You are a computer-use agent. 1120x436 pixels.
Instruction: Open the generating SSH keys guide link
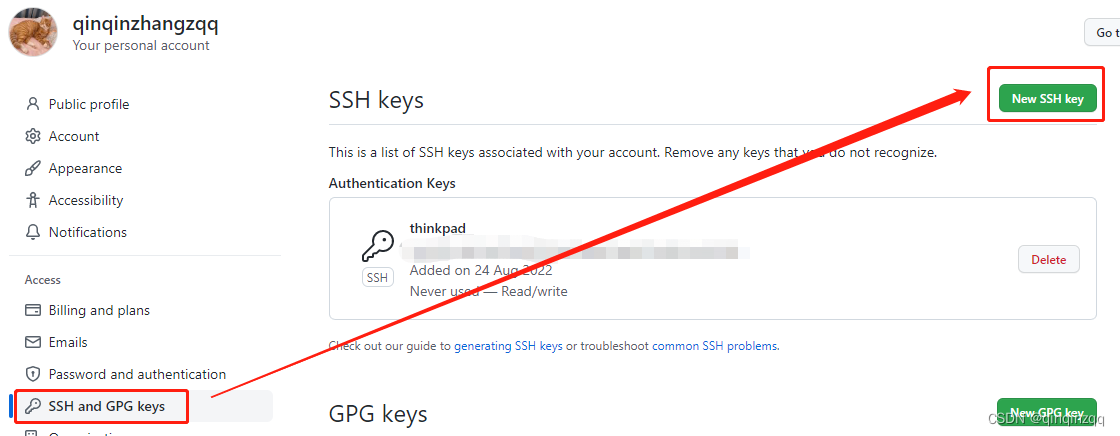coord(509,346)
